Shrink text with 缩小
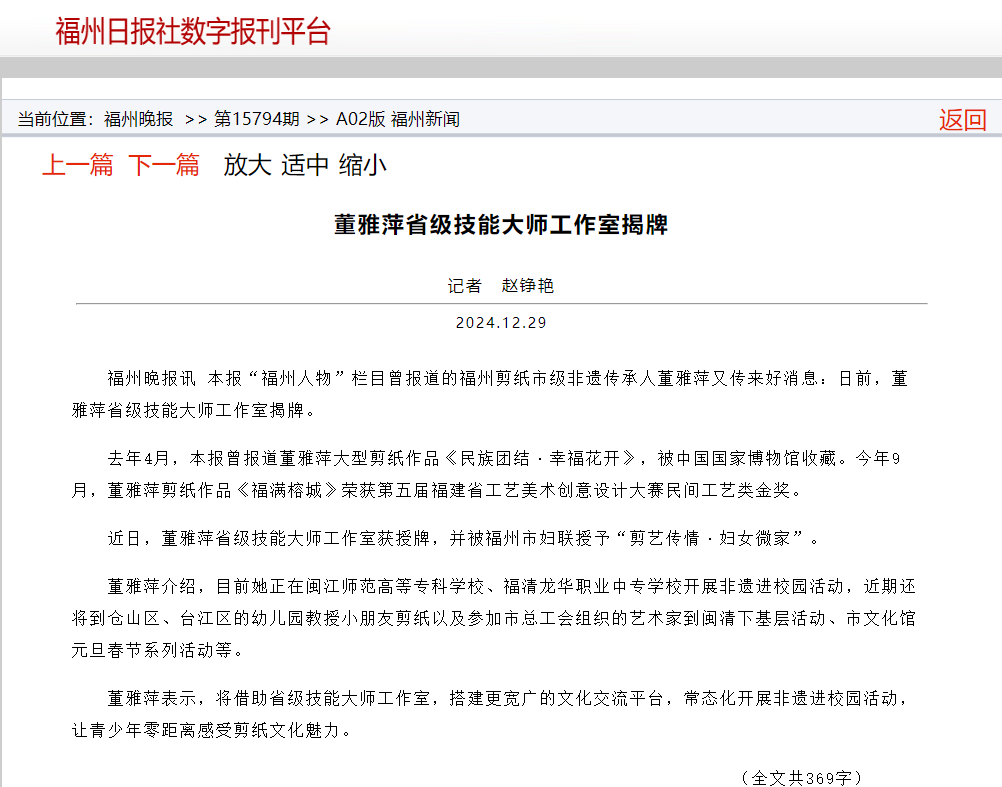This screenshot has height=787, width=1002. click(x=363, y=165)
